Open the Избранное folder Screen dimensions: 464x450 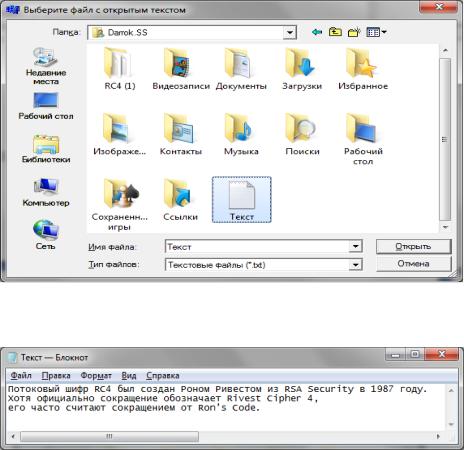[363, 69]
